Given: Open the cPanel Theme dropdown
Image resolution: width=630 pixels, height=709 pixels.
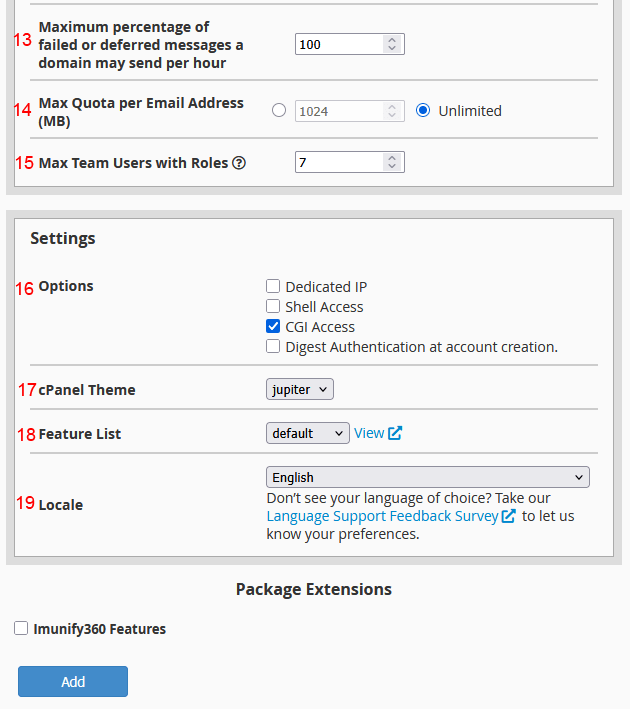Looking at the screenshot, I should [x=300, y=389].
